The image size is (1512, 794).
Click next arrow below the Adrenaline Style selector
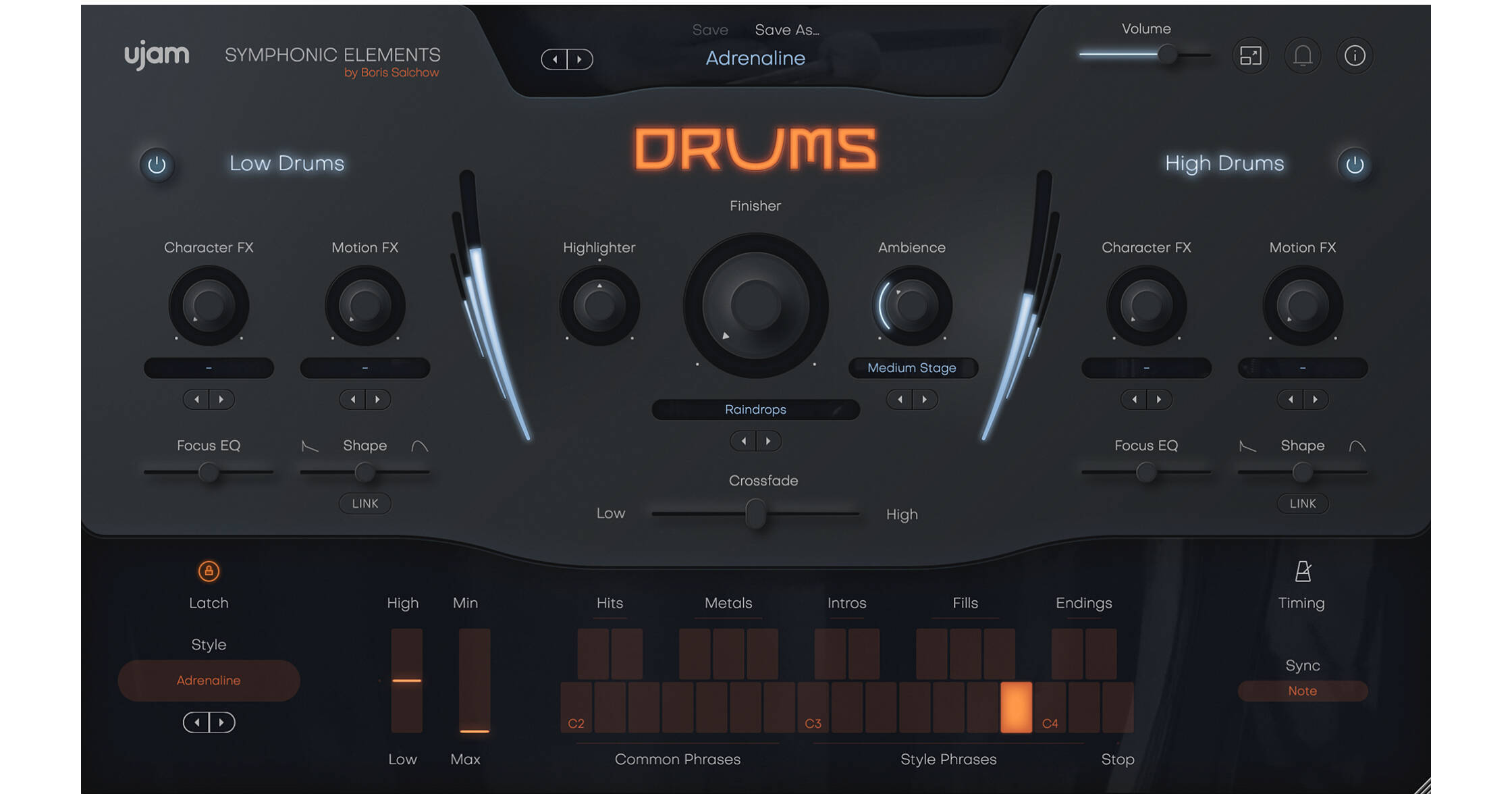[221, 722]
